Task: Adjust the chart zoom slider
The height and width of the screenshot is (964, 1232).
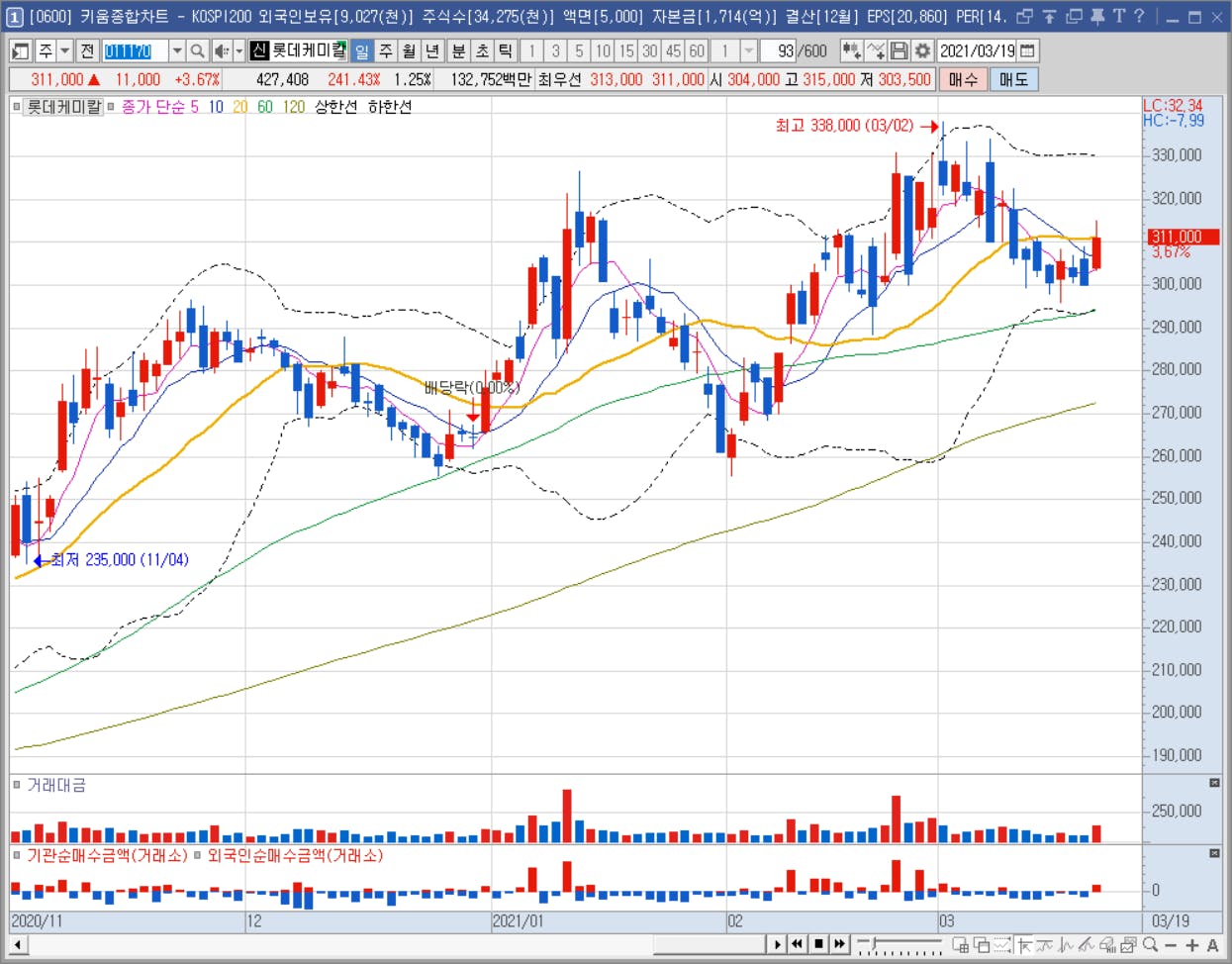Action: coord(900,945)
